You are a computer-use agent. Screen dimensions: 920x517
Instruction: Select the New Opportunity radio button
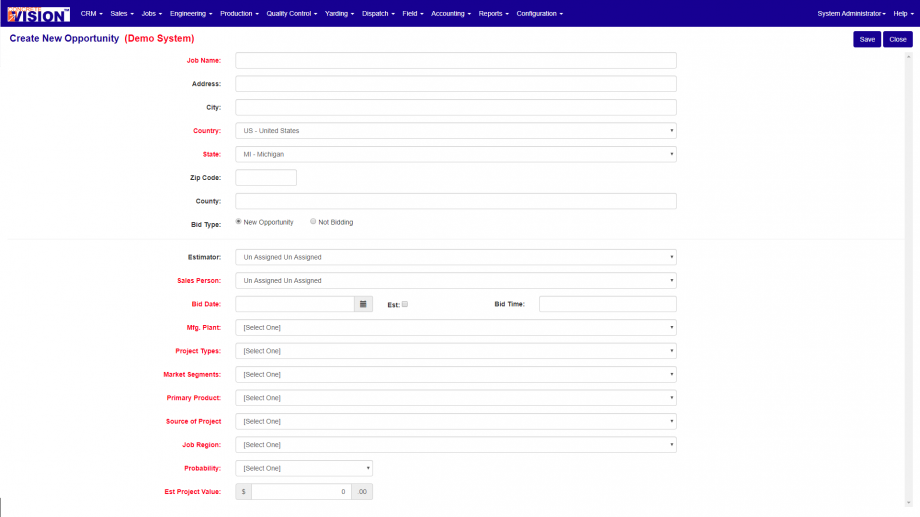[238, 222]
